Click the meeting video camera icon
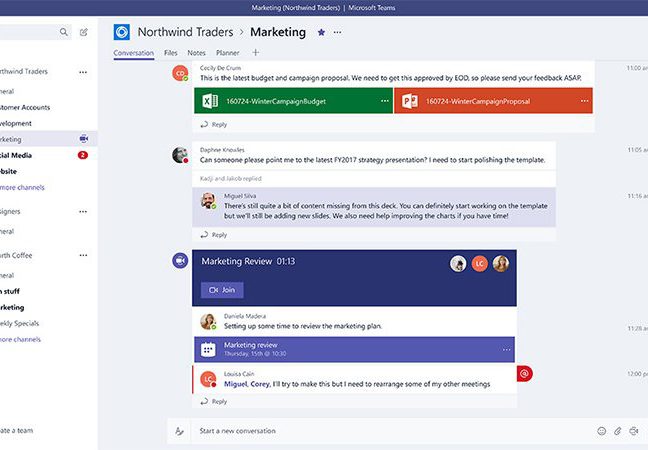 [180, 261]
